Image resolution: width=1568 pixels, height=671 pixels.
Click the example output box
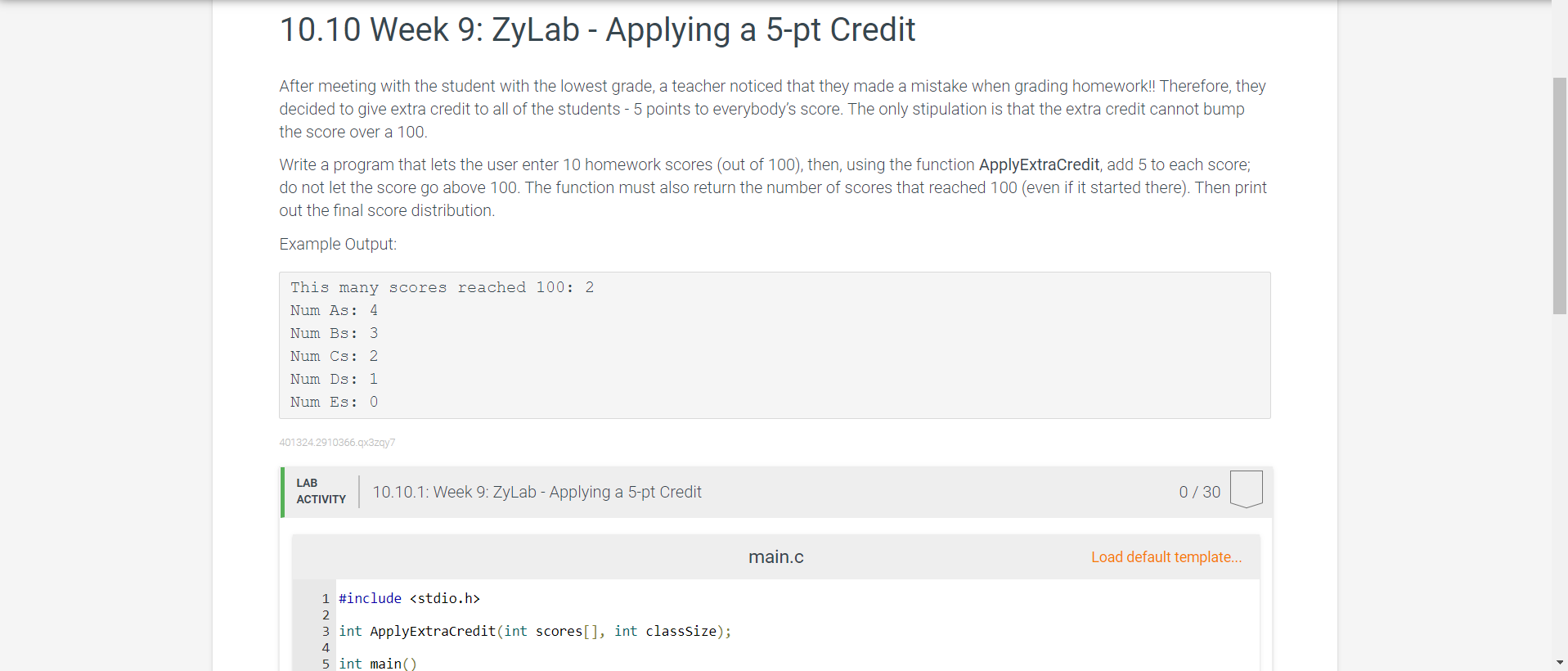coord(774,345)
